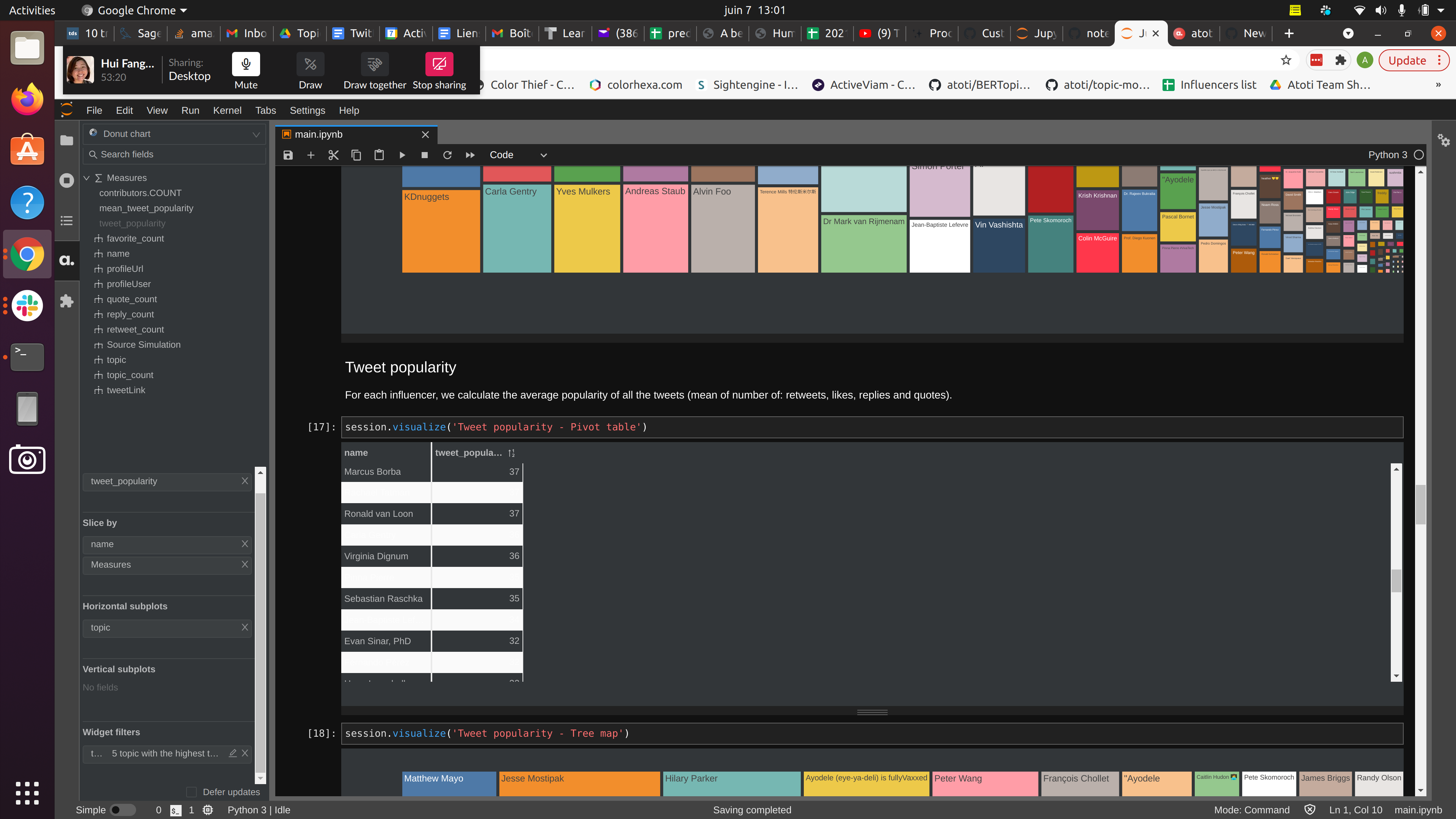Toggle Simple mode in status bar
Image resolution: width=1456 pixels, height=819 pixels.
point(122,810)
